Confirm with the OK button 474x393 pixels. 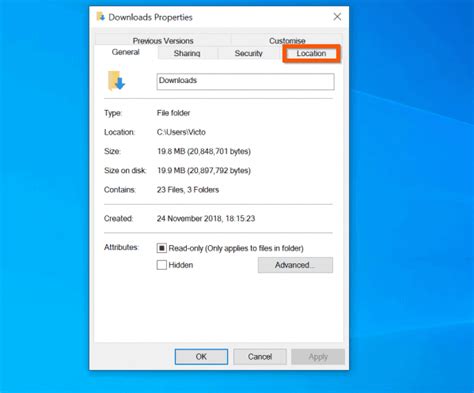coord(201,357)
